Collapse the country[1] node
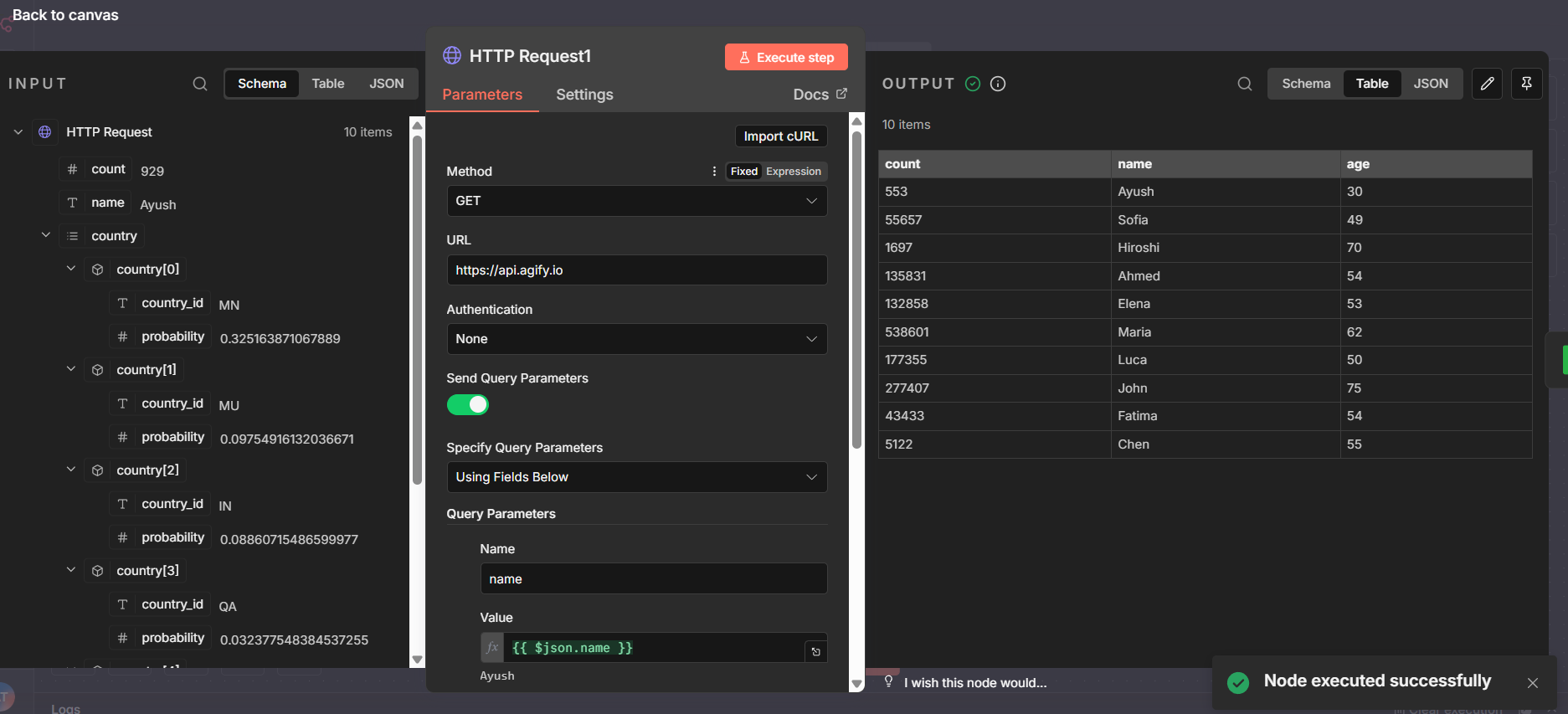 [x=71, y=369]
